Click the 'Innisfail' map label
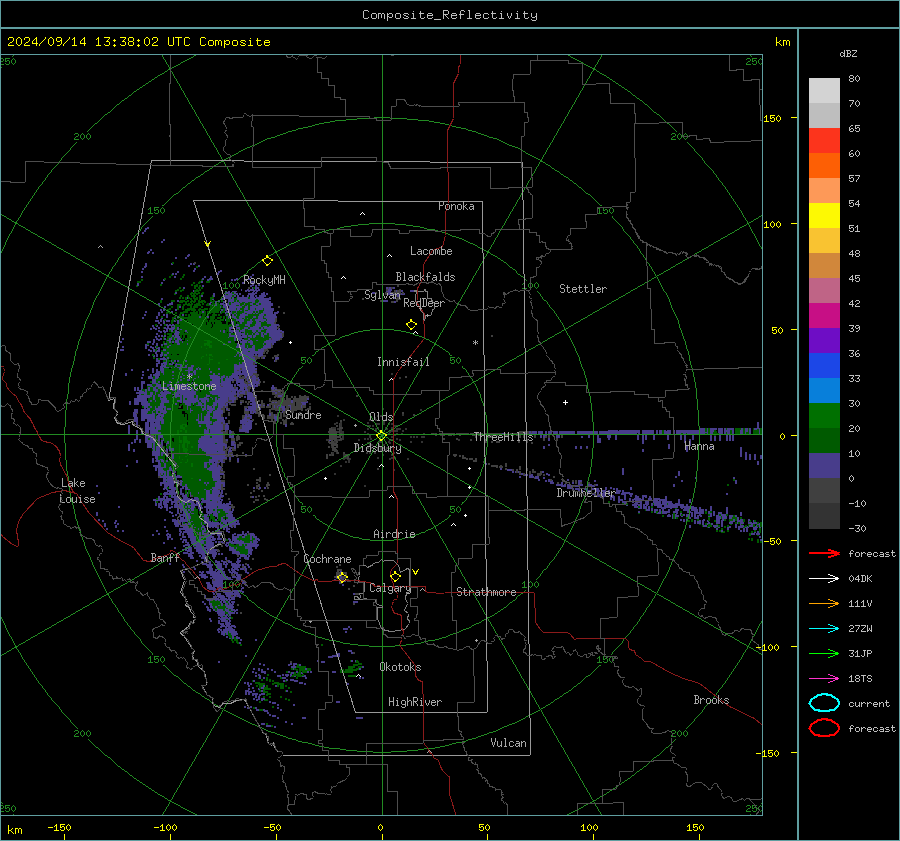Screen dimensions: 900x841 point(403,362)
